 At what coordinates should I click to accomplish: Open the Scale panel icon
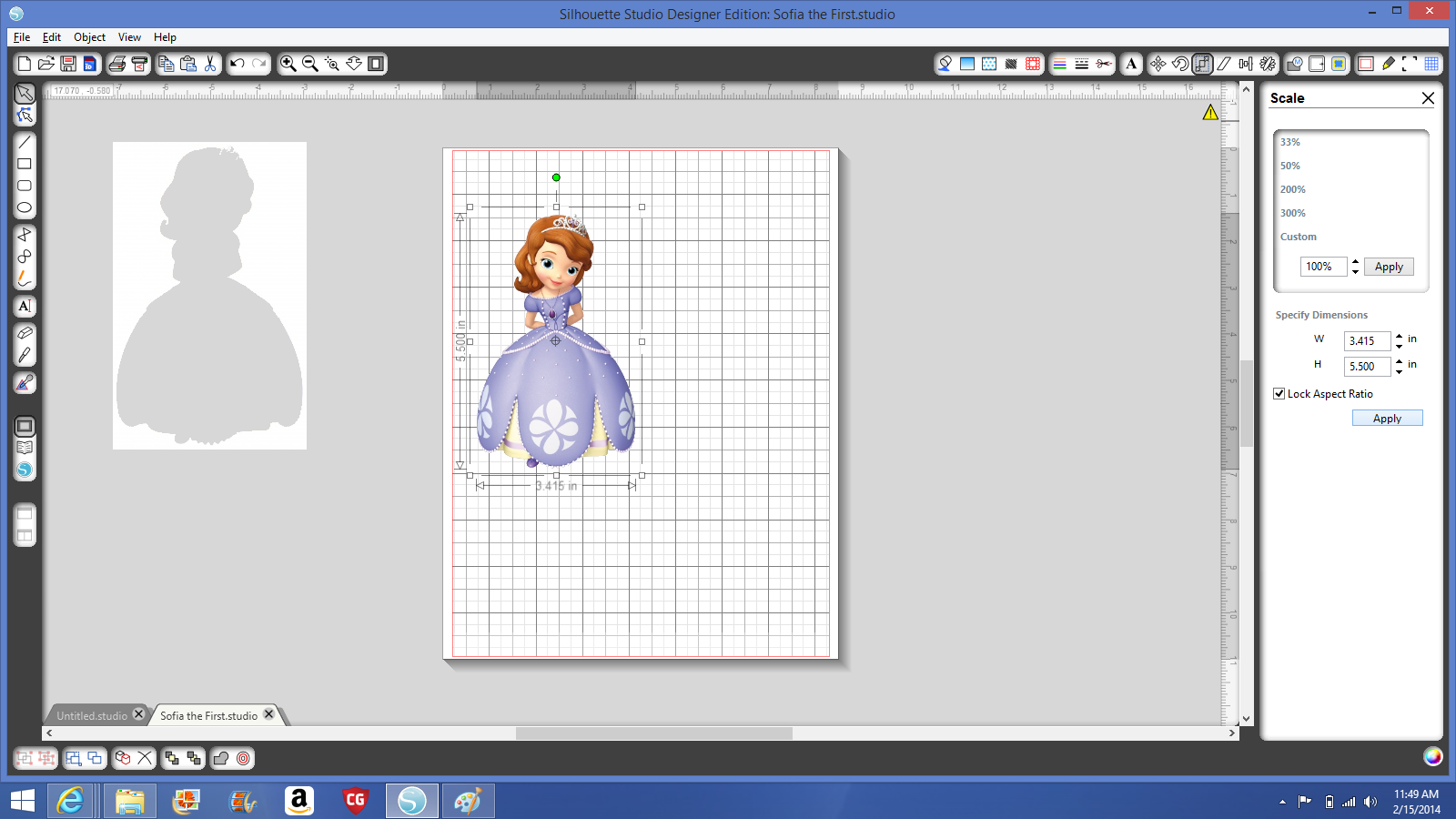tap(1202, 64)
